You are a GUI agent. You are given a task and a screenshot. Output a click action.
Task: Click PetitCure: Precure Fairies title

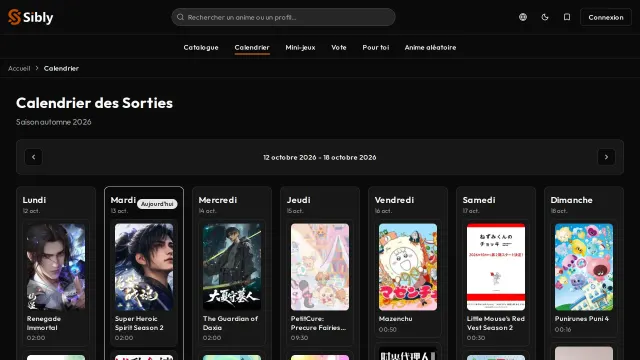tap(318, 323)
